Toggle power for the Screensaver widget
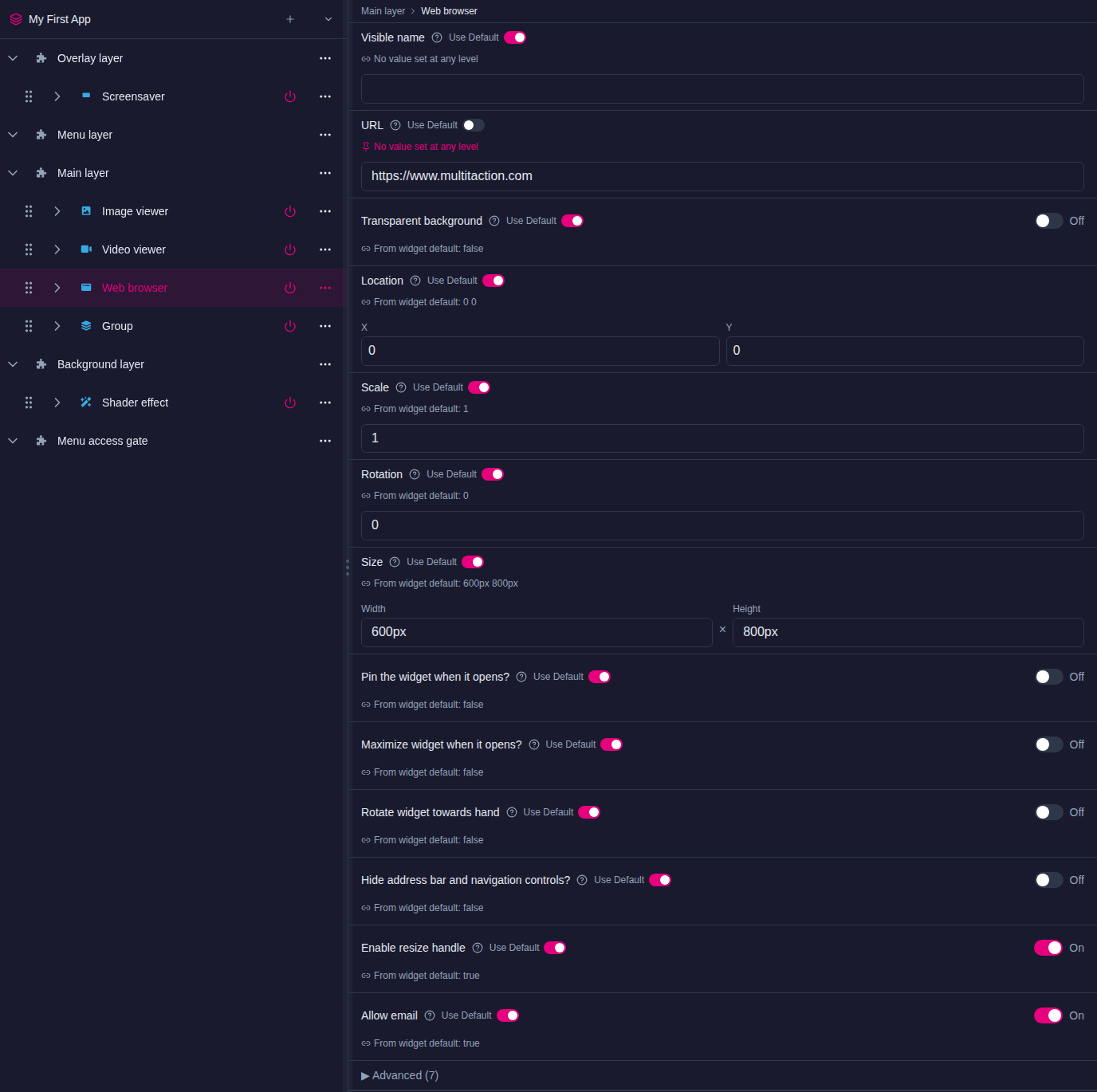 pos(290,96)
